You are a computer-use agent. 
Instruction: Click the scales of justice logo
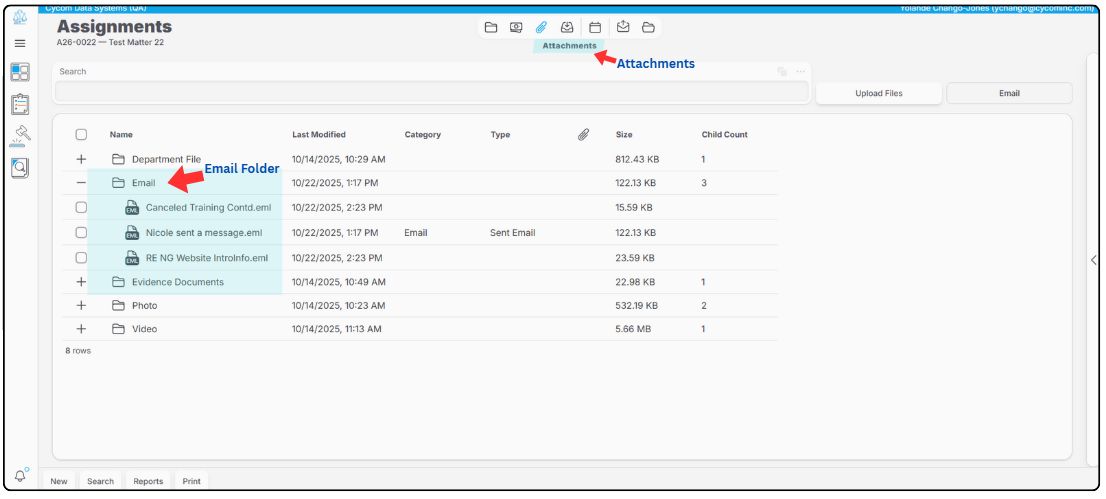(x=20, y=16)
